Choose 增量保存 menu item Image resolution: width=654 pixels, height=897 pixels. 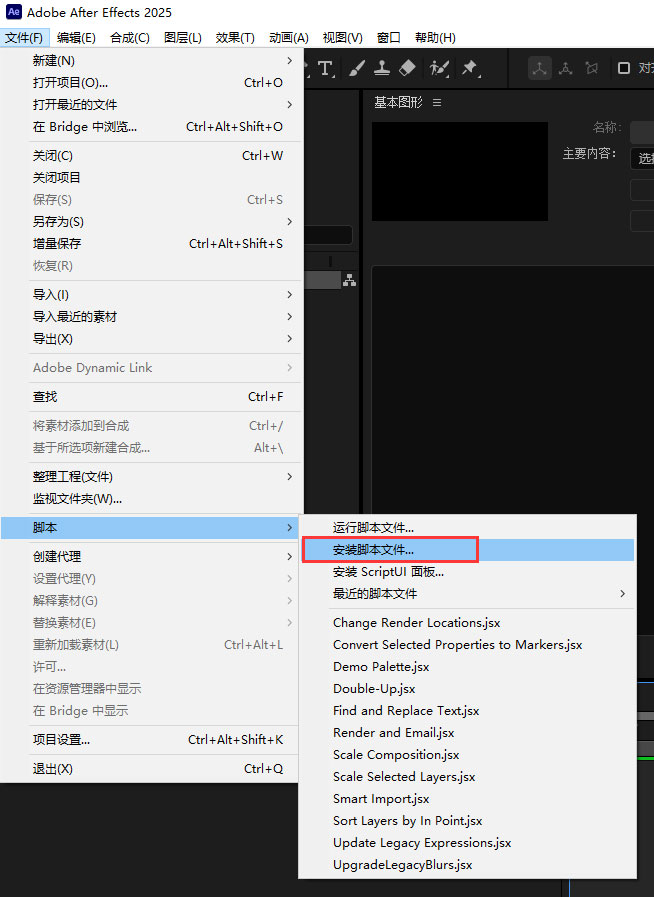point(152,244)
